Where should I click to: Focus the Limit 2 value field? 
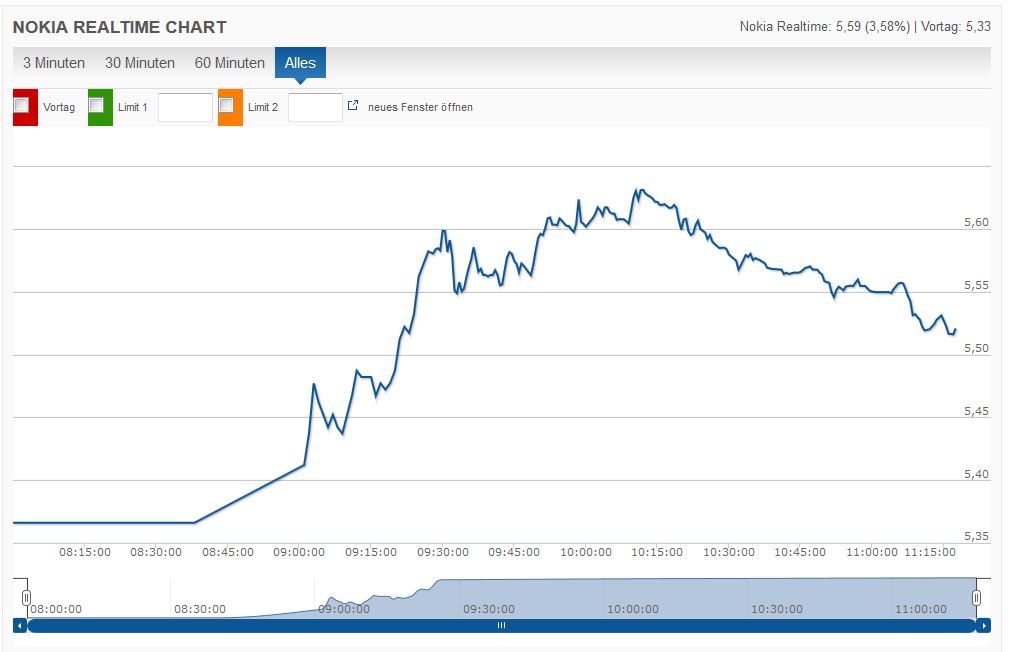[x=315, y=107]
